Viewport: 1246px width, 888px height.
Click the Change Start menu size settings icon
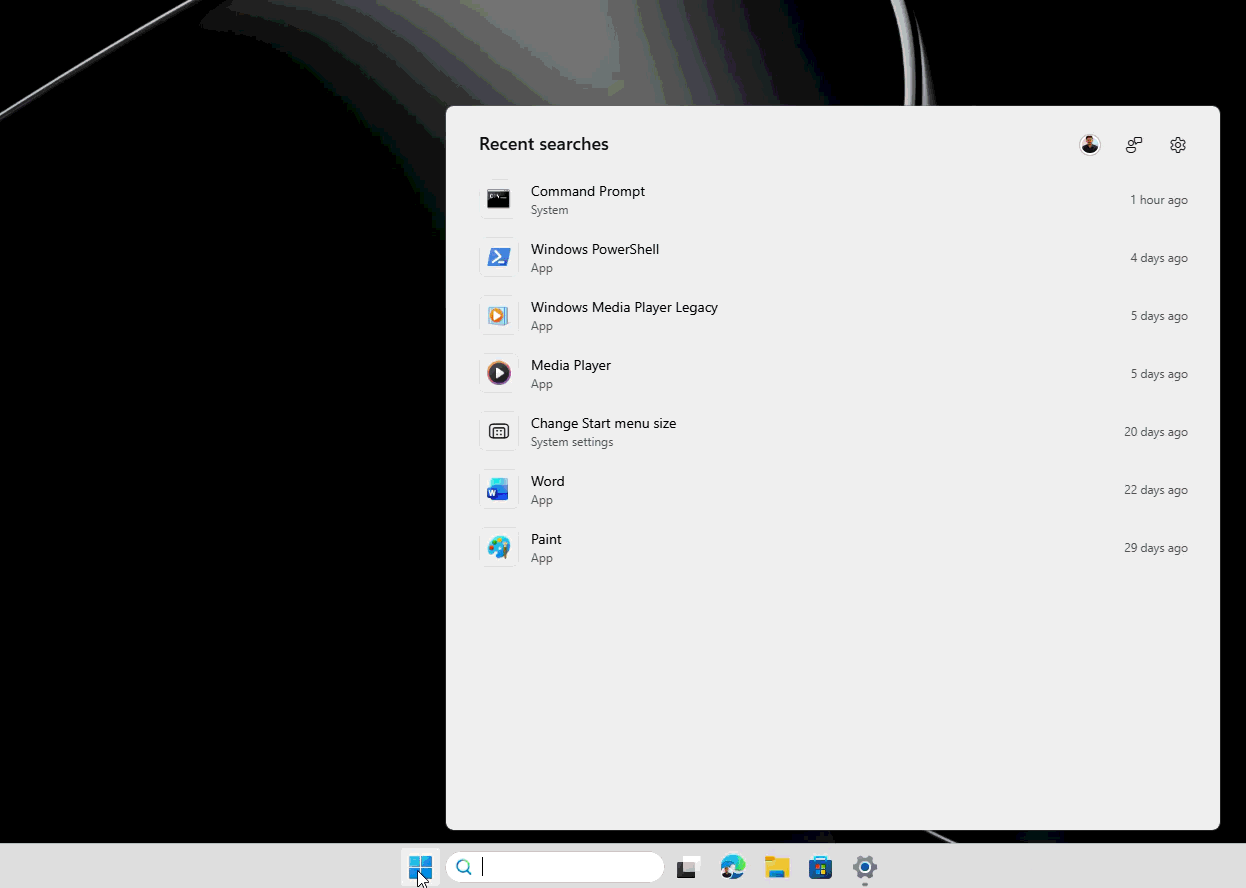(499, 431)
